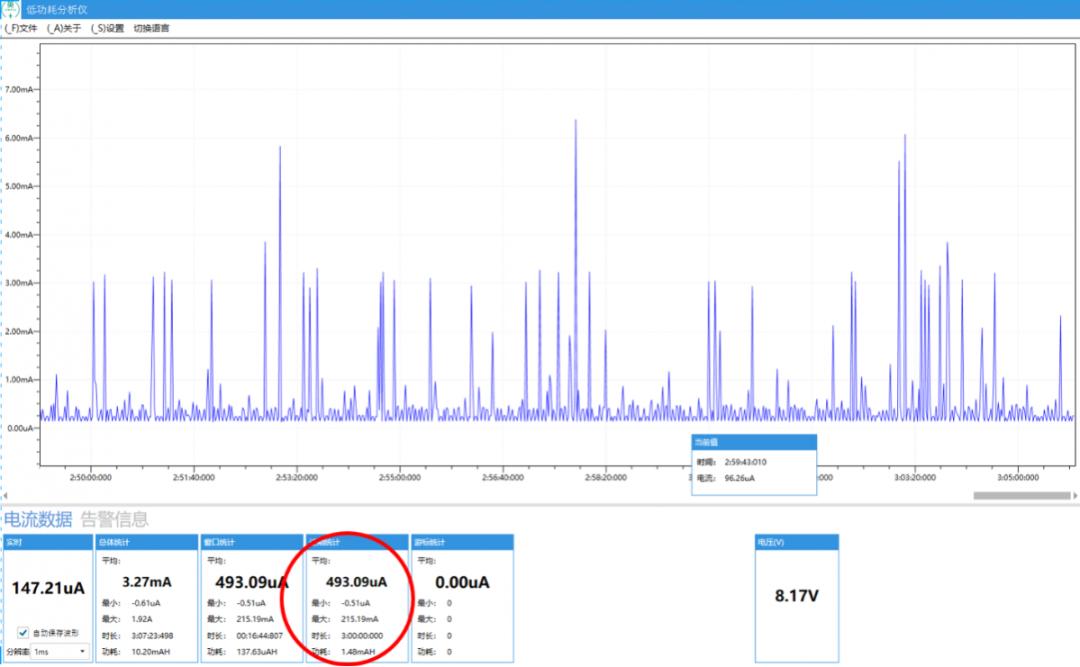Click the 3.27mA average in the overall statistics panel

146,581
